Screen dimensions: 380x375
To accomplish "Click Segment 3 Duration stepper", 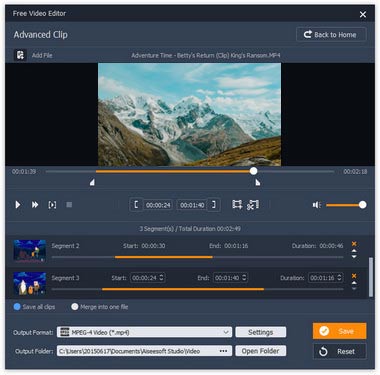I will coord(339,277).
